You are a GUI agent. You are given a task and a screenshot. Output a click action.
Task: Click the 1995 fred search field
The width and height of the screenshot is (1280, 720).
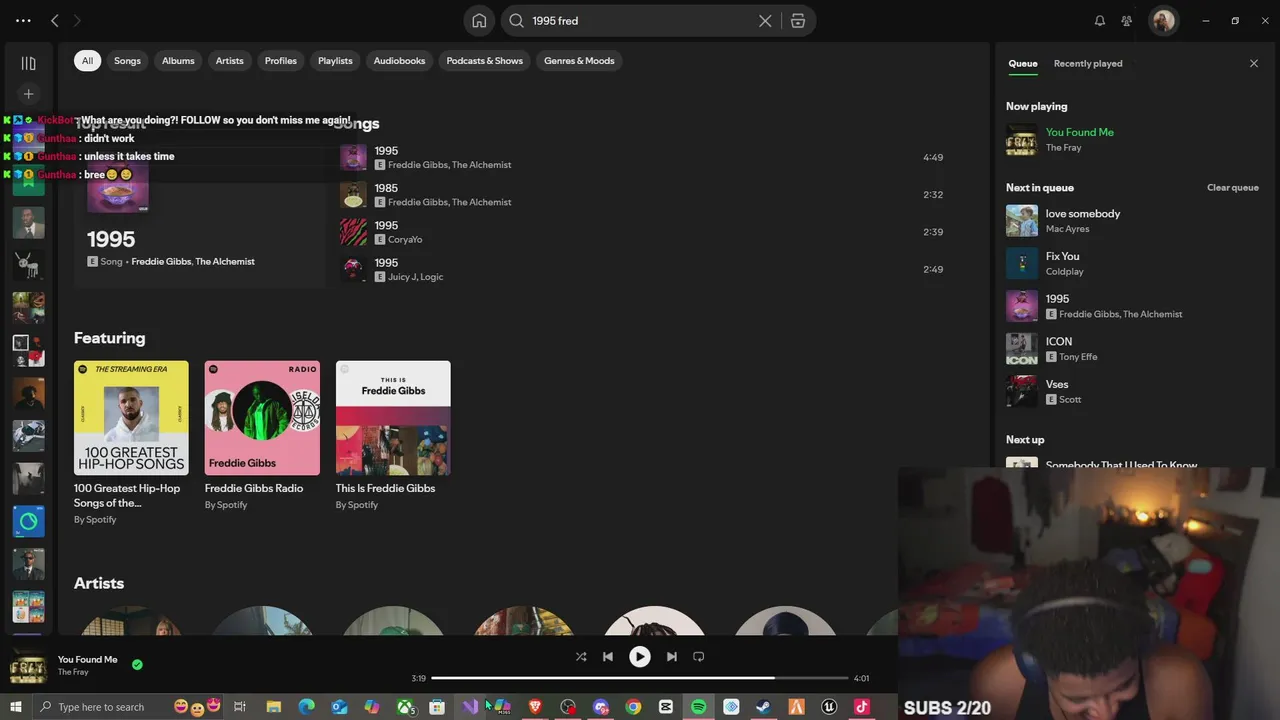click(640, 21)
